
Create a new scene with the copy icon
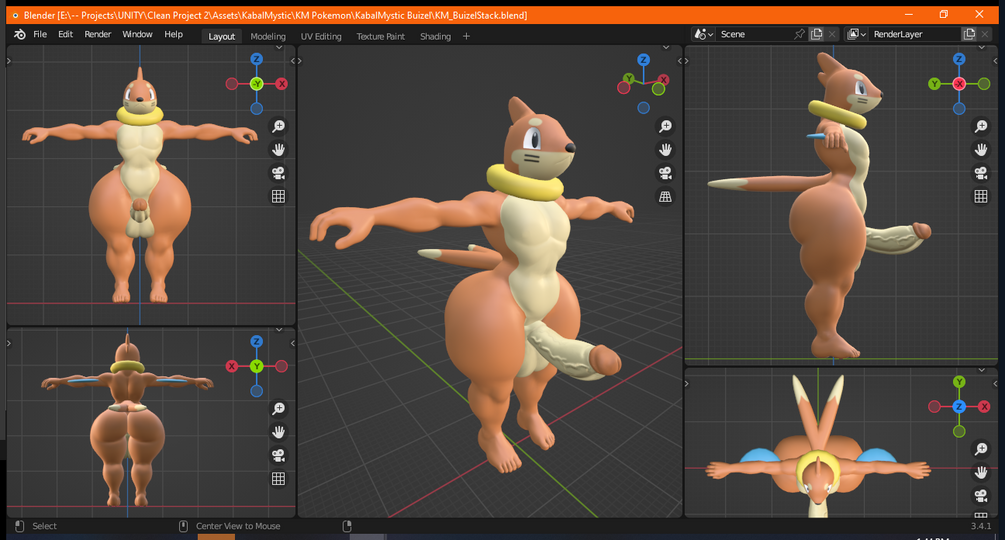click(817, 35)
